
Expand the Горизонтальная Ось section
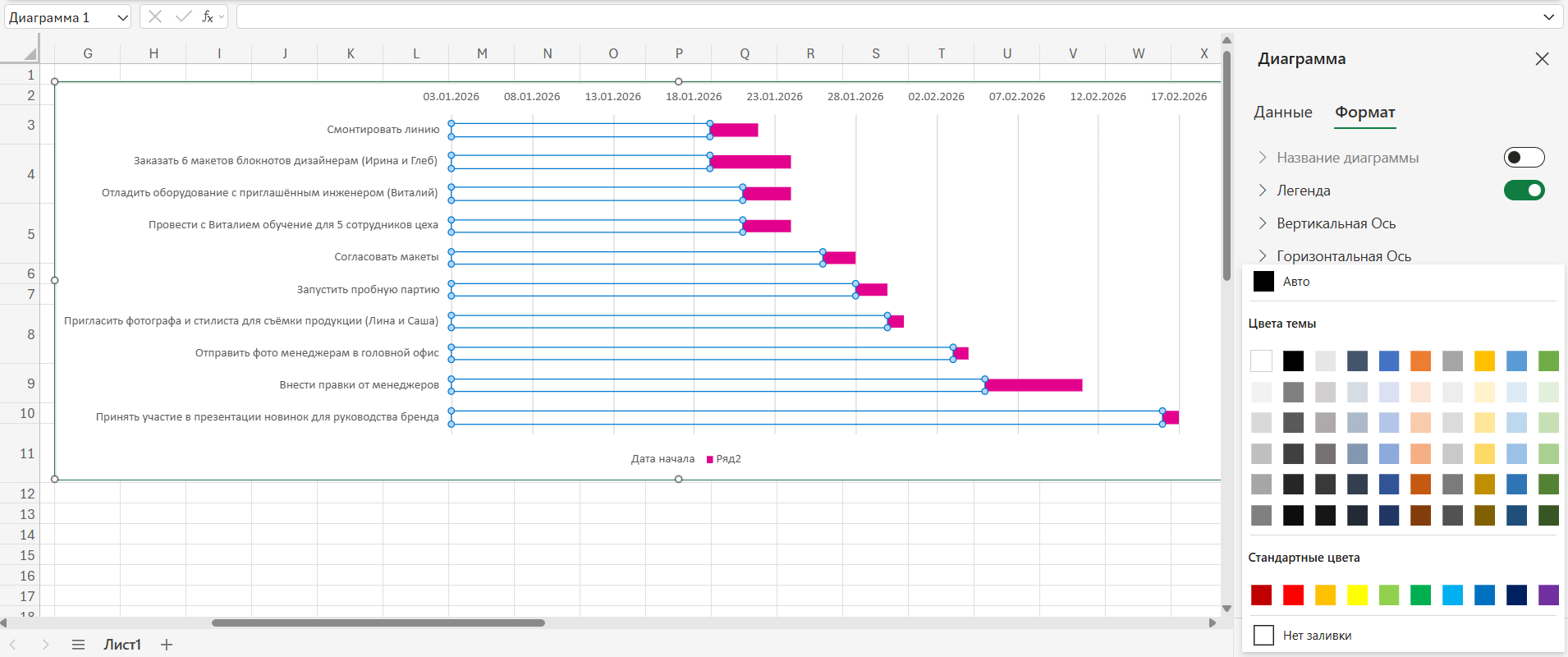pos(1343,256)
